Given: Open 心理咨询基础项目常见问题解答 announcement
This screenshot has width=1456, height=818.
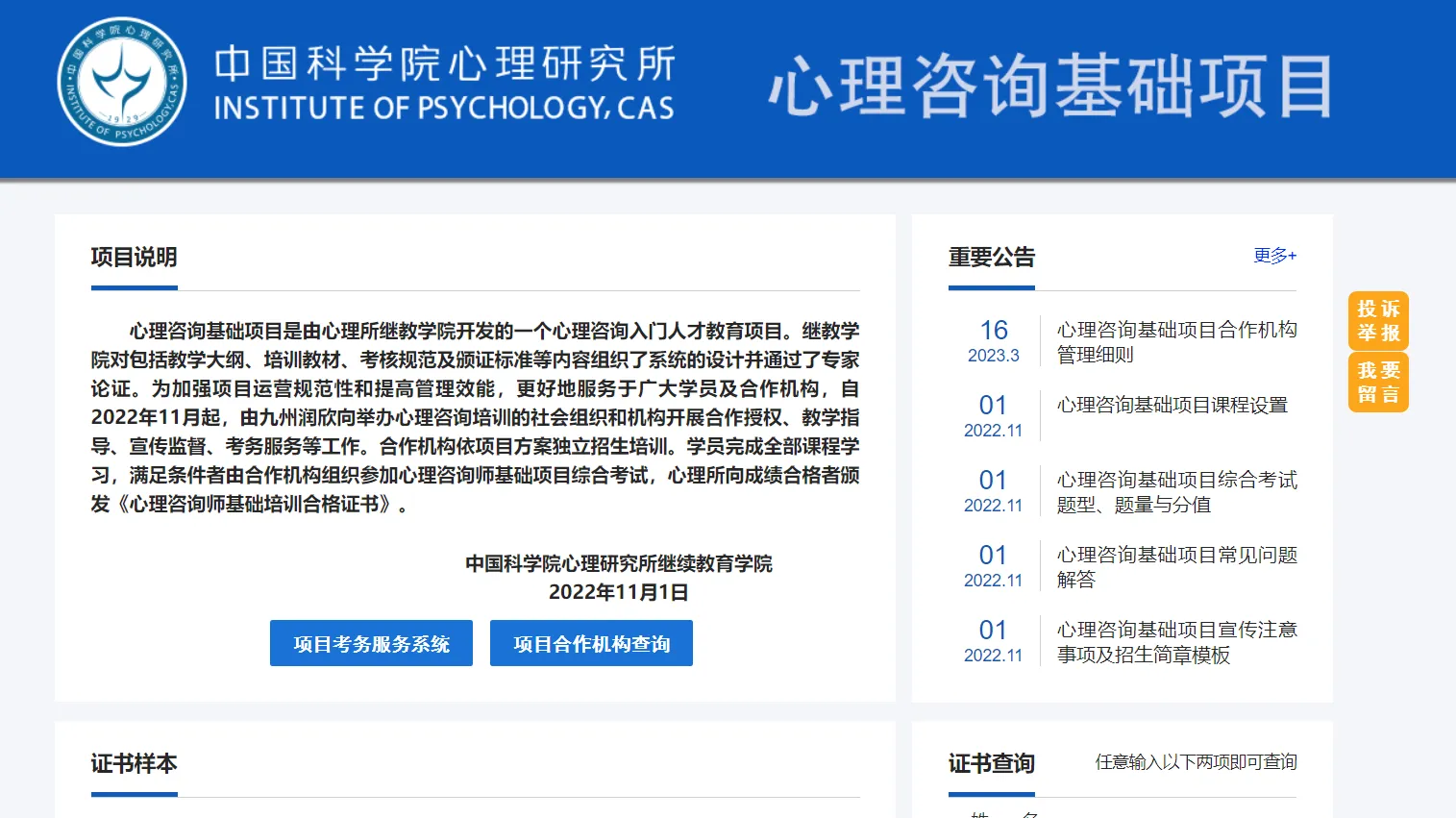Looking at the screenshot, I should (x=1176, y=567).
